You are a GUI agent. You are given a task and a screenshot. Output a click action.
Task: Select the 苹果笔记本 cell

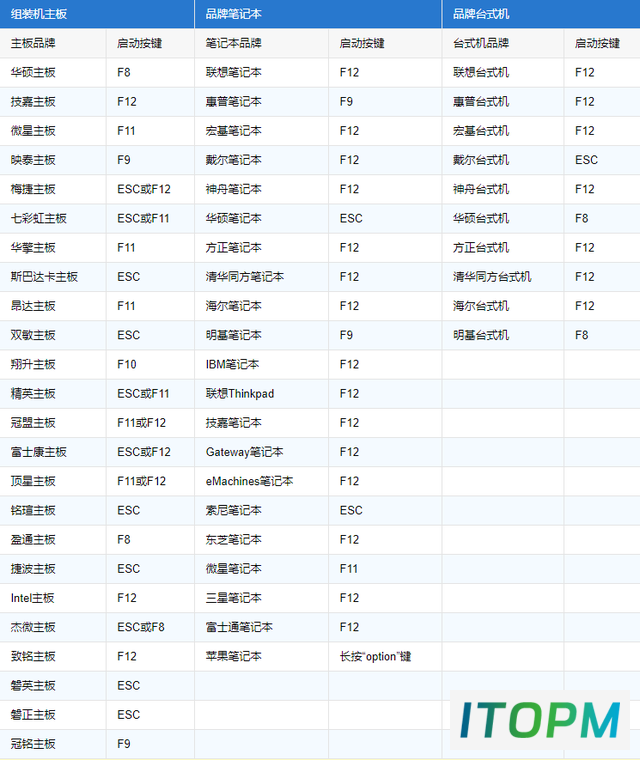click(x=261, y=656)
